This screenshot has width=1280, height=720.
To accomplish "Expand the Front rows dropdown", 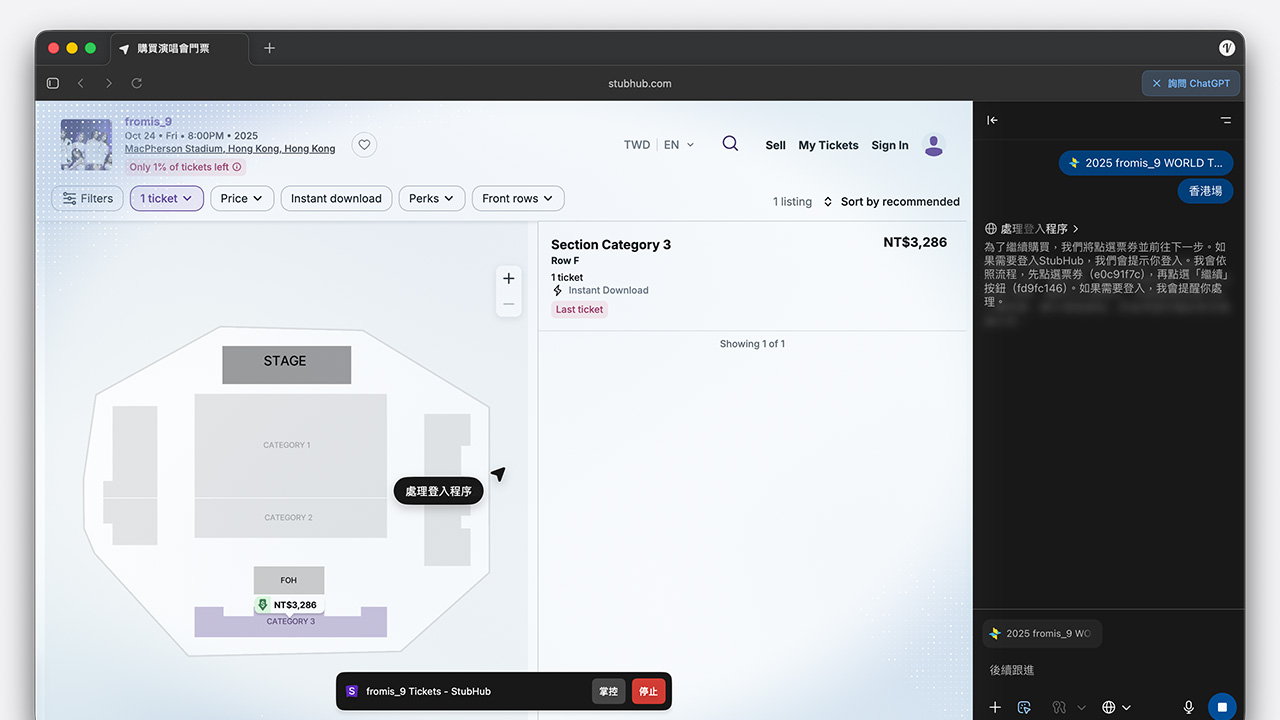I will pos(518,198).
